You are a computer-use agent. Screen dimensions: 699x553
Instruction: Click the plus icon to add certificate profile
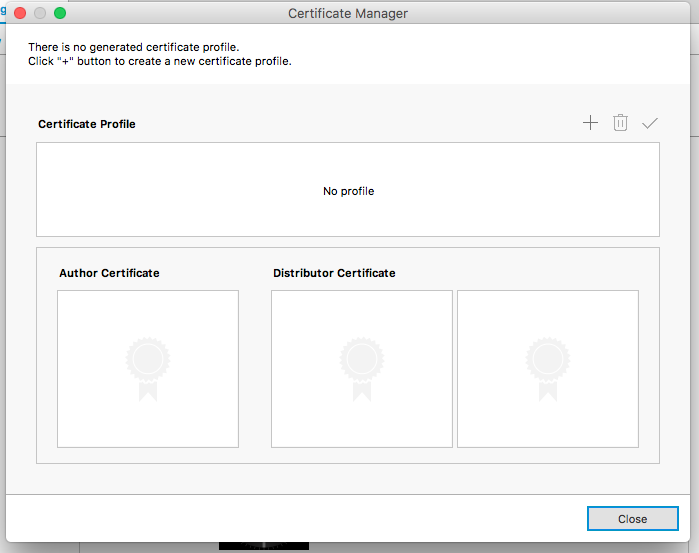tap(590, 123)
